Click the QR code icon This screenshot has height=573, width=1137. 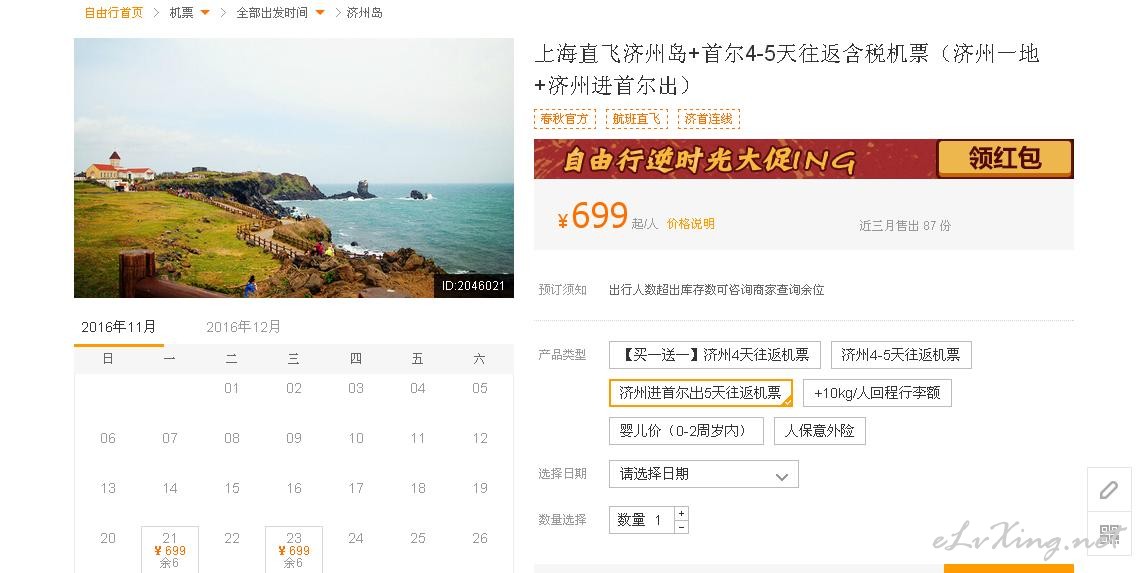[x=1109, y=535]
